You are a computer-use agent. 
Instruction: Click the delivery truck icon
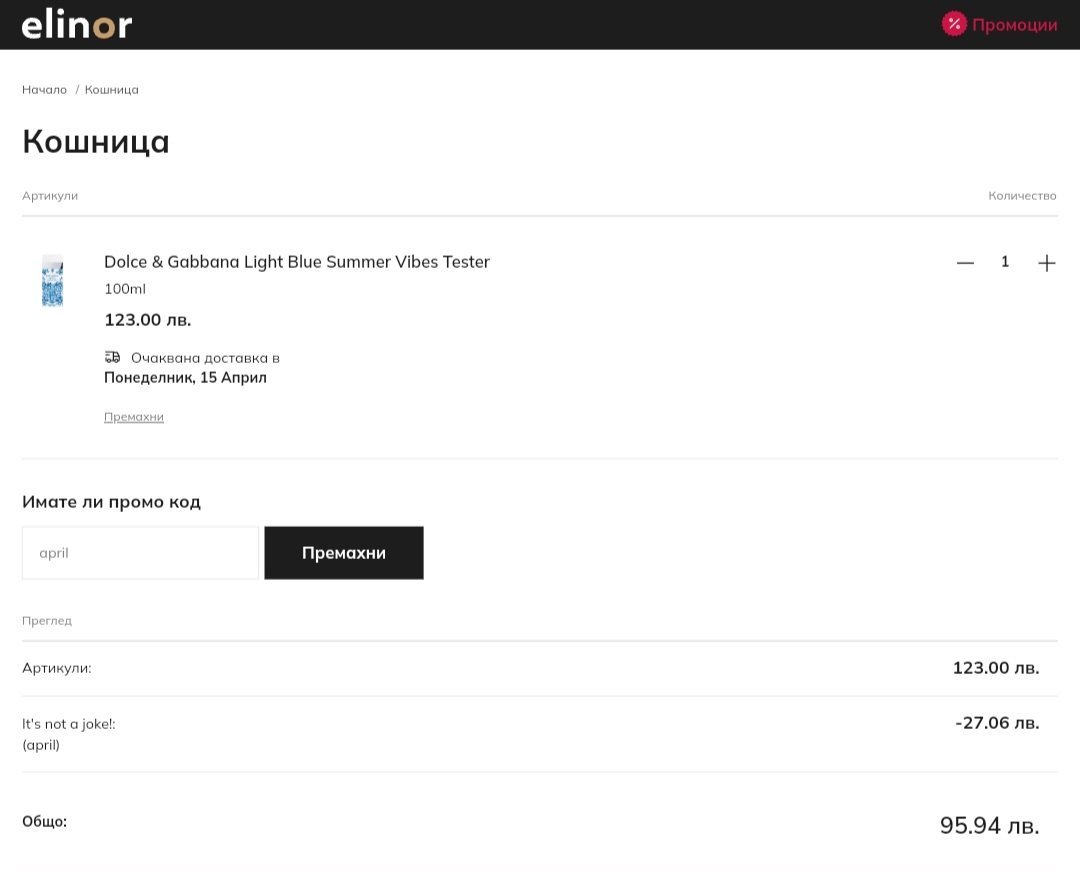pyautogui.click(x=112, y=357)
